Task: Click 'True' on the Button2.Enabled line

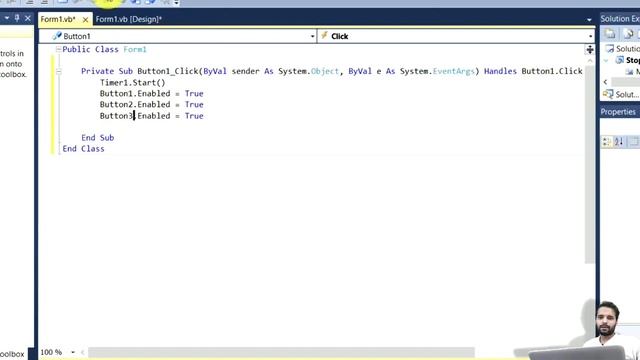Action: 194,104
